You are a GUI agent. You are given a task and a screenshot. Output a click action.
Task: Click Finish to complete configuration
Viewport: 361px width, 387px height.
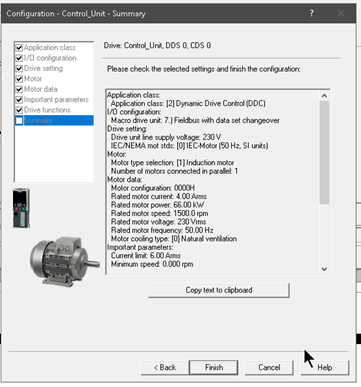point(214,367)
